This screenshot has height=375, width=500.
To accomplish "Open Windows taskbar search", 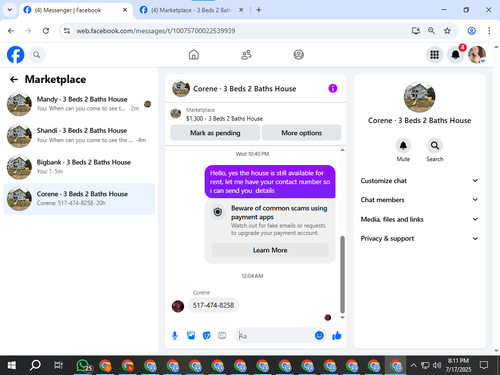I will (x=35, y=365).
